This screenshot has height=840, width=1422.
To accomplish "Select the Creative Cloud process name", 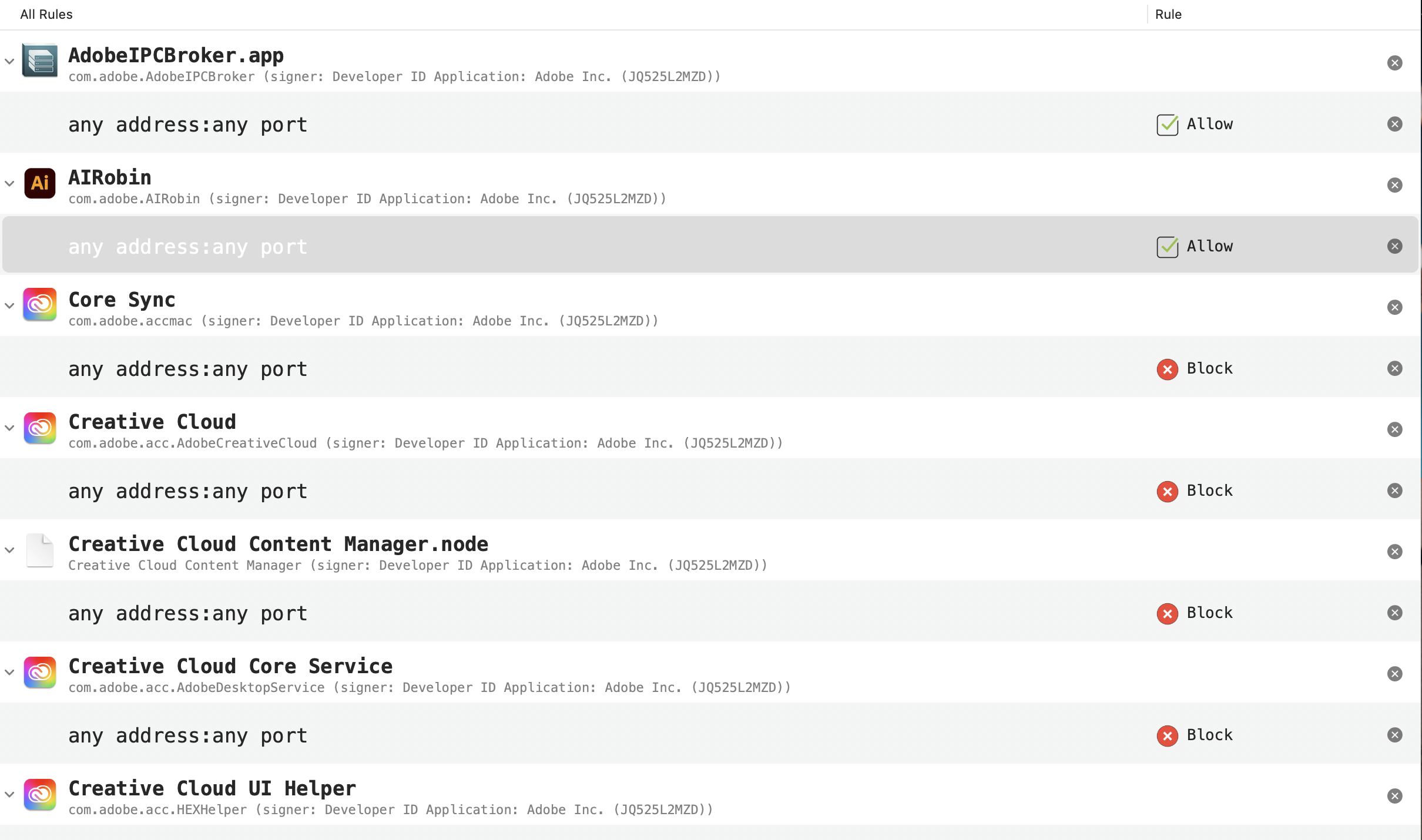I will tap(152, 422).
